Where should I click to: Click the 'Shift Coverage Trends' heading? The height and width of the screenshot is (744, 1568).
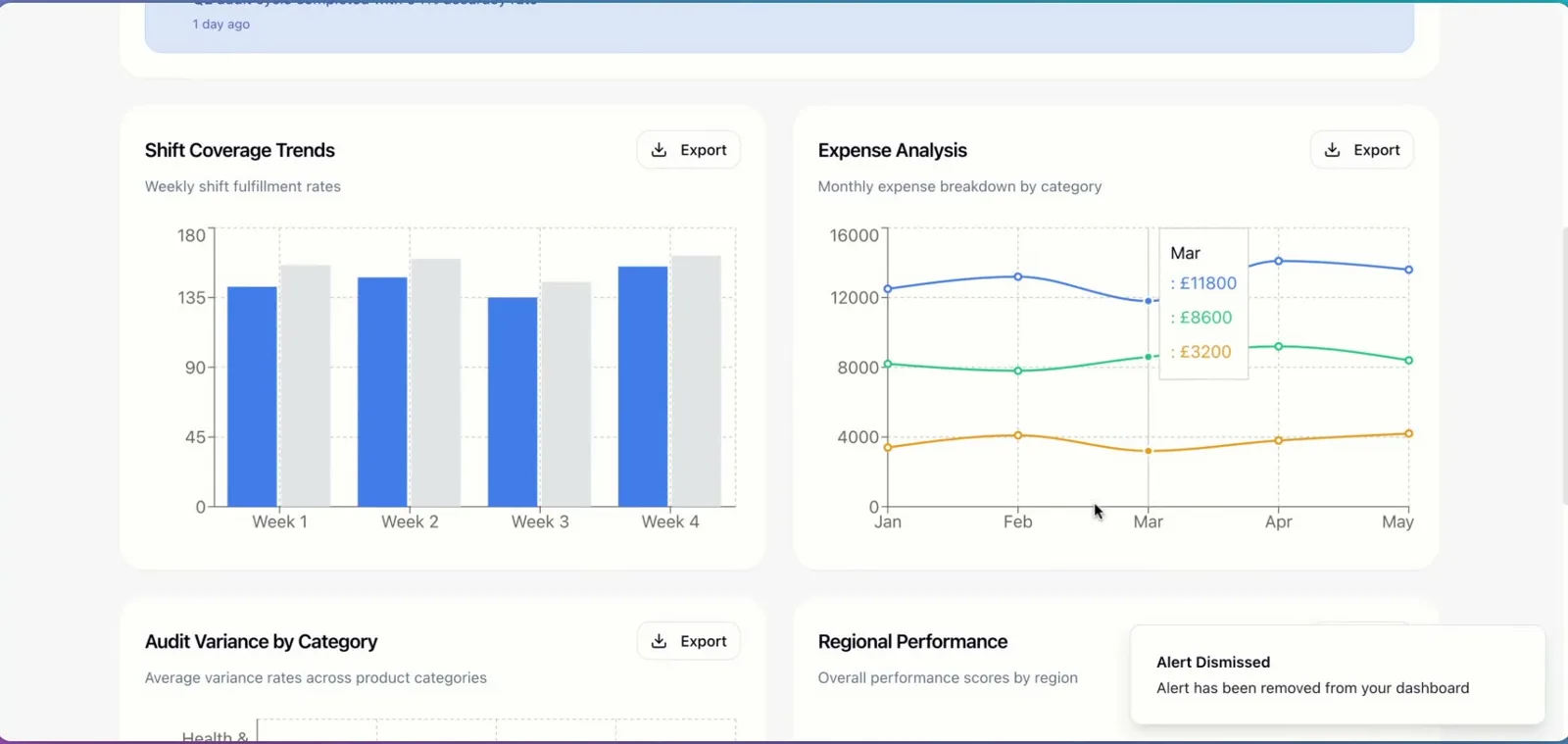pos(240,150)
